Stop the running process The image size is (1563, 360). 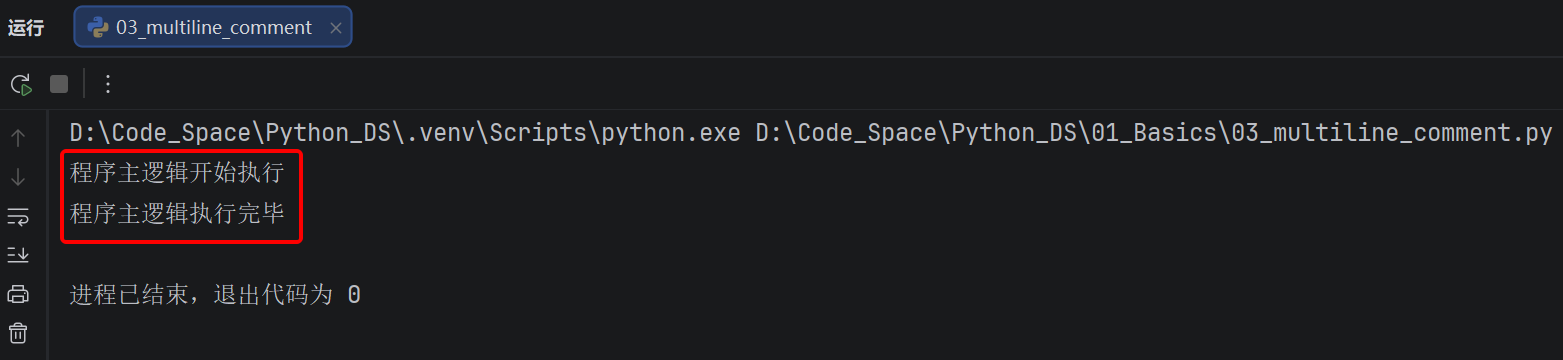point(59,84)
